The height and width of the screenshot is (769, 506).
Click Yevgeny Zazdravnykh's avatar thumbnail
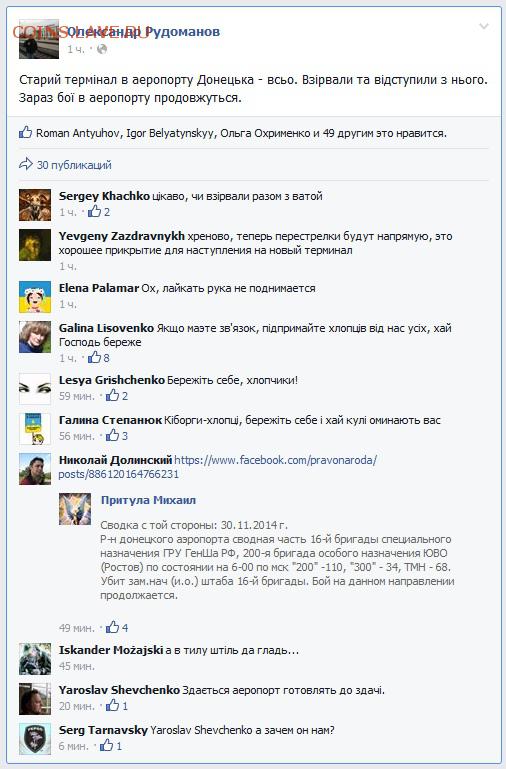coord(35,245)
